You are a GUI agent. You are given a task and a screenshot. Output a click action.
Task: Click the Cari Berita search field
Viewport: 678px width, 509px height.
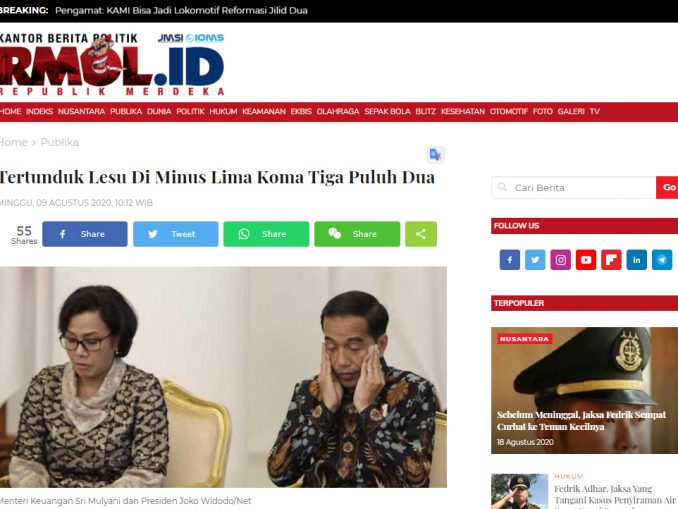(x=574, y=188)
